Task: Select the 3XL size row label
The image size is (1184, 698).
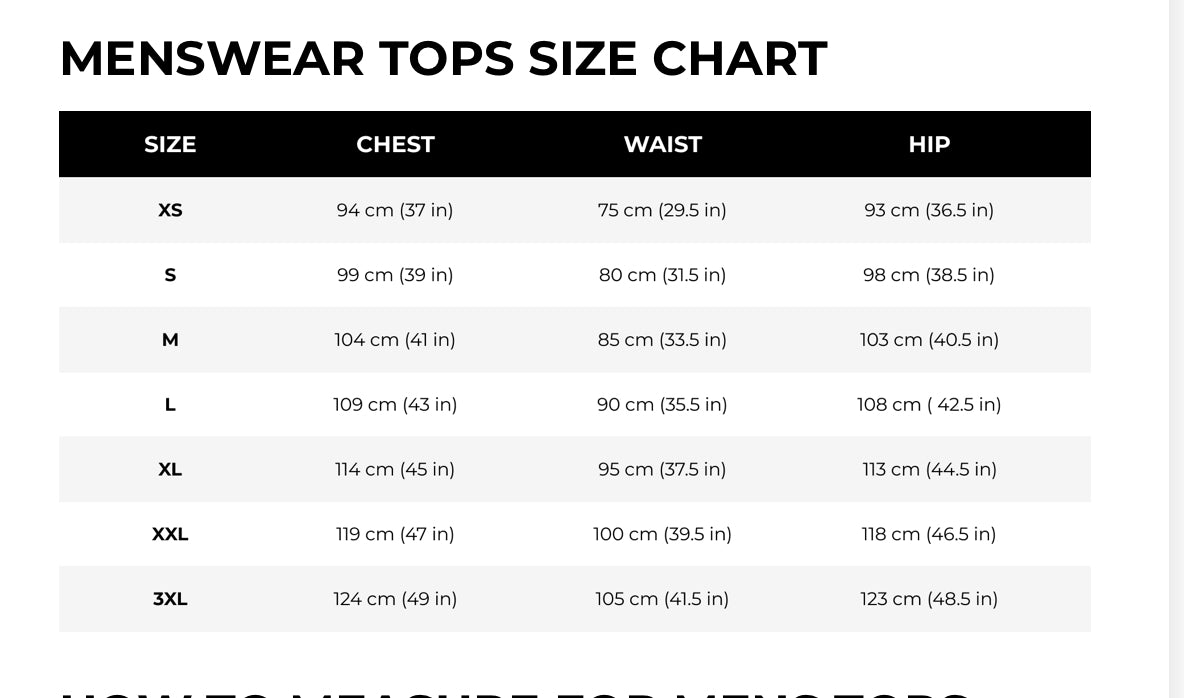Action: point(170,599)
